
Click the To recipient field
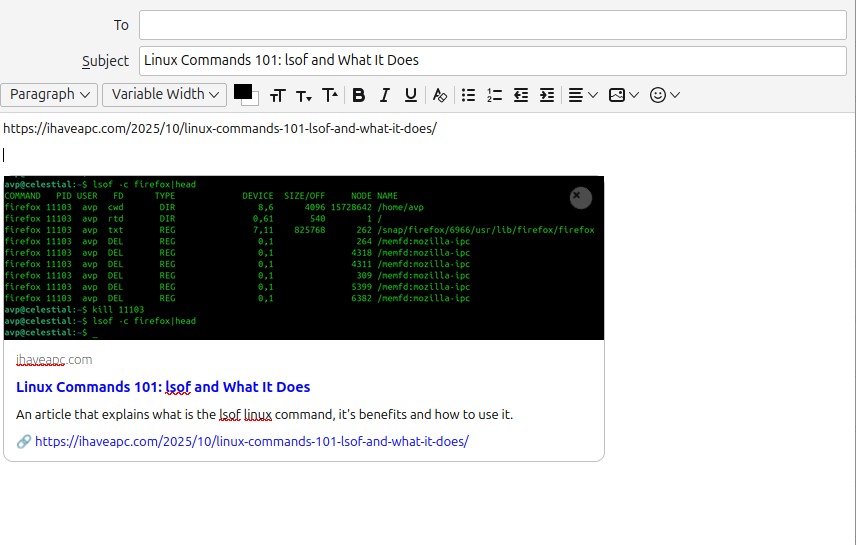click(492, 25)
